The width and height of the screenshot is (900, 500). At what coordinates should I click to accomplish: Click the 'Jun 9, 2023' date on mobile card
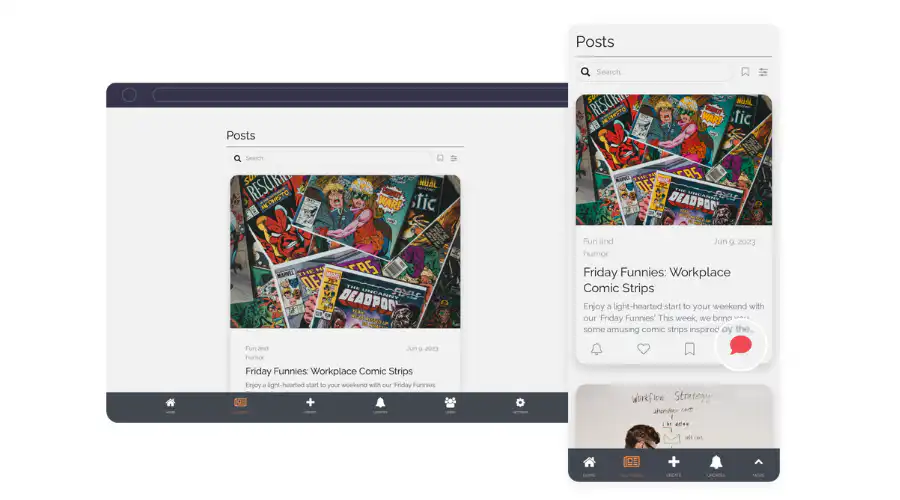tap(735, 242)
